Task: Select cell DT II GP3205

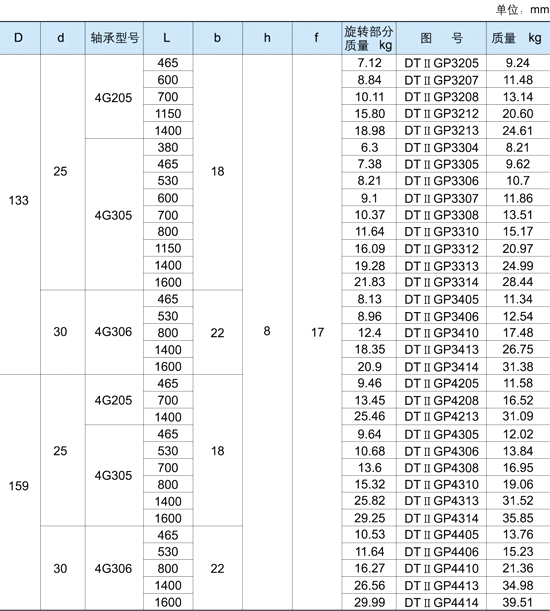Action: click(x=441, y=63)
